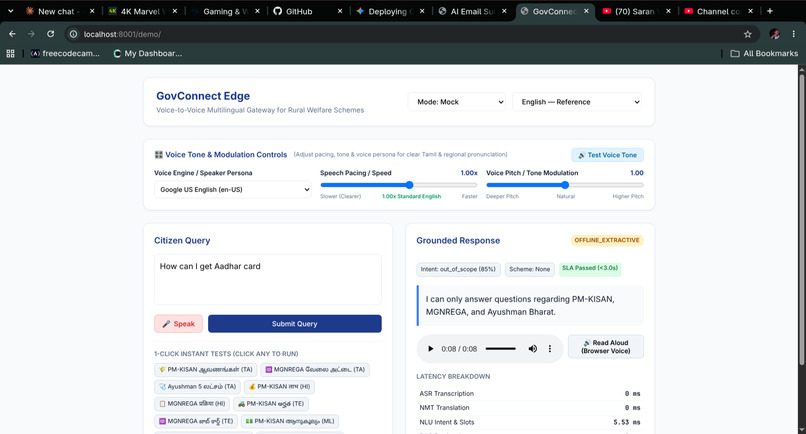The image size is (806, 434).
Task: Click the Submit Query button
Action: click(x=295, y=323)
